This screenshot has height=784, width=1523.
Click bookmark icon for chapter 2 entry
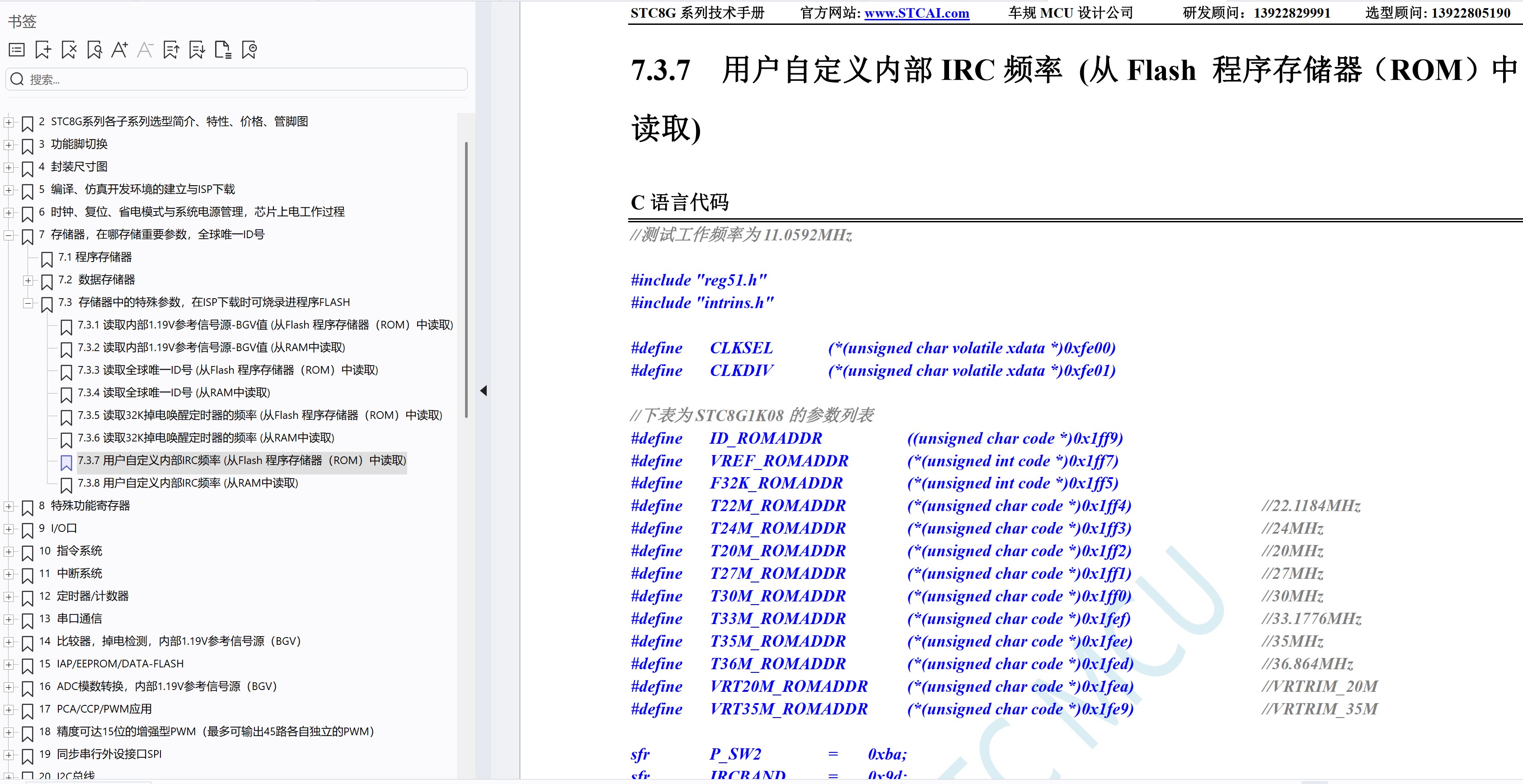[27, 123]
